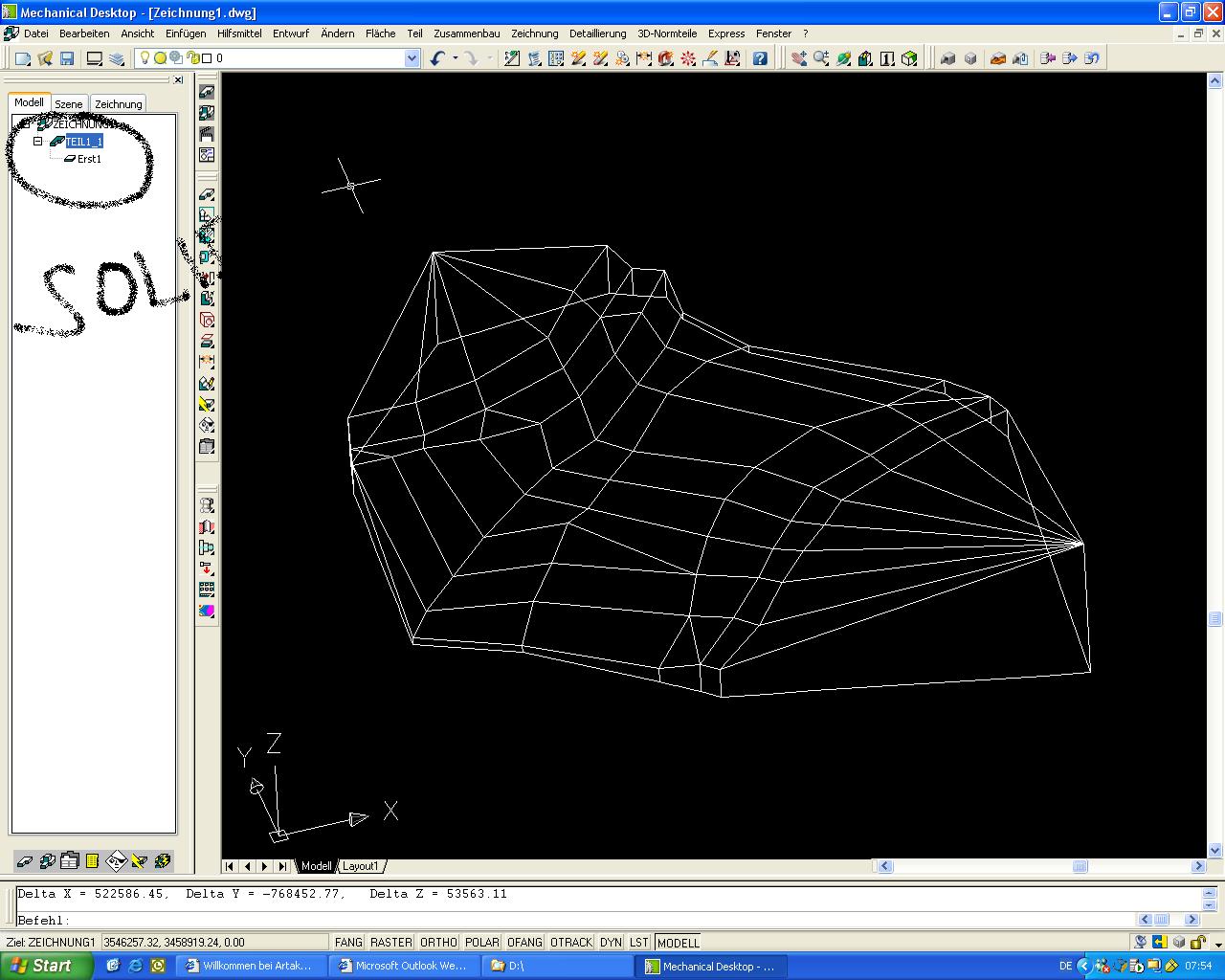Viewport: 1225px width, 980px height.
Task: Click the Save floppy disk icon
Action: 67,58
